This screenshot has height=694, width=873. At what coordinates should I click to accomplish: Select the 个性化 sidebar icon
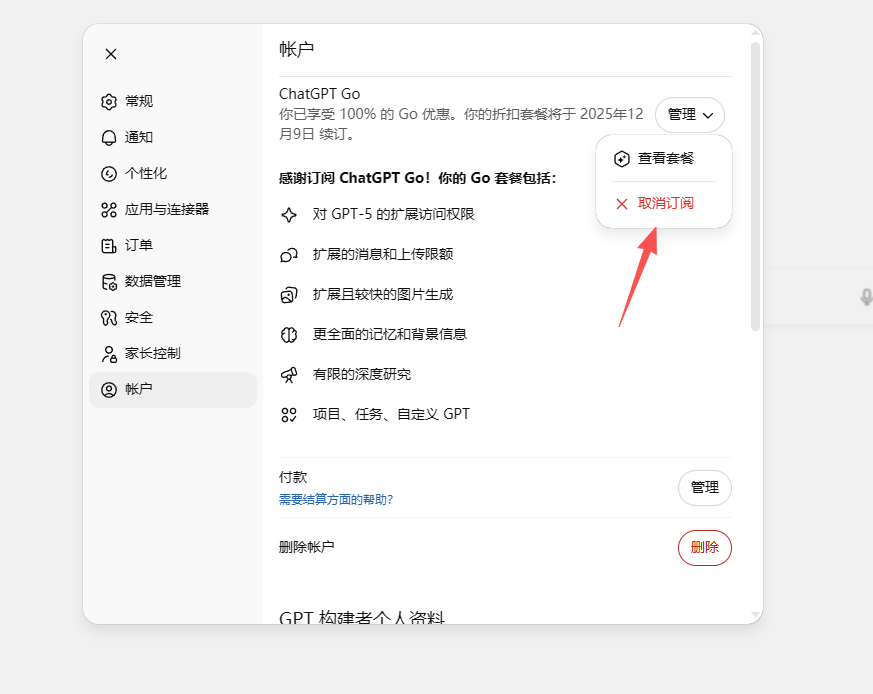coord(109,174)
